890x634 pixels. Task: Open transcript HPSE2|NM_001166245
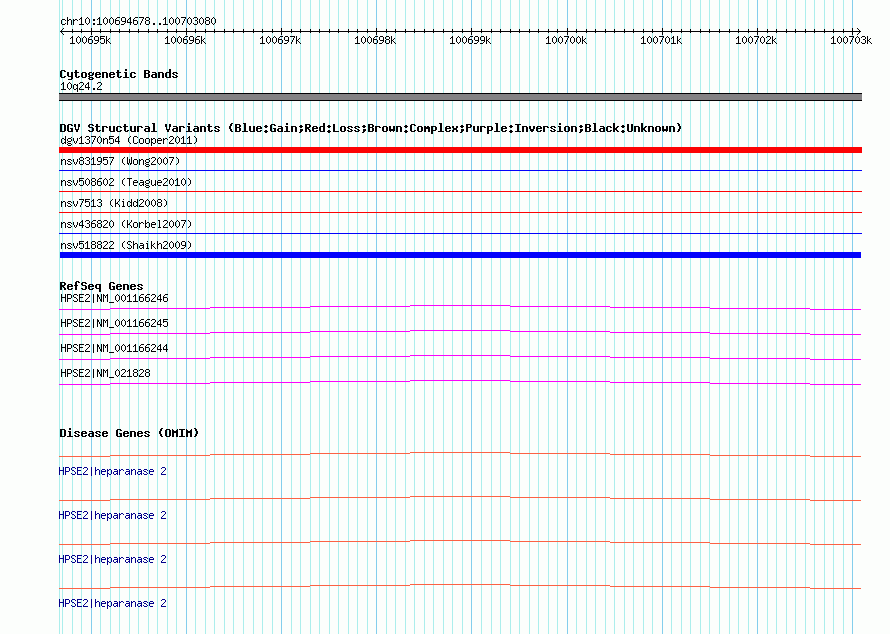point(114,324)
